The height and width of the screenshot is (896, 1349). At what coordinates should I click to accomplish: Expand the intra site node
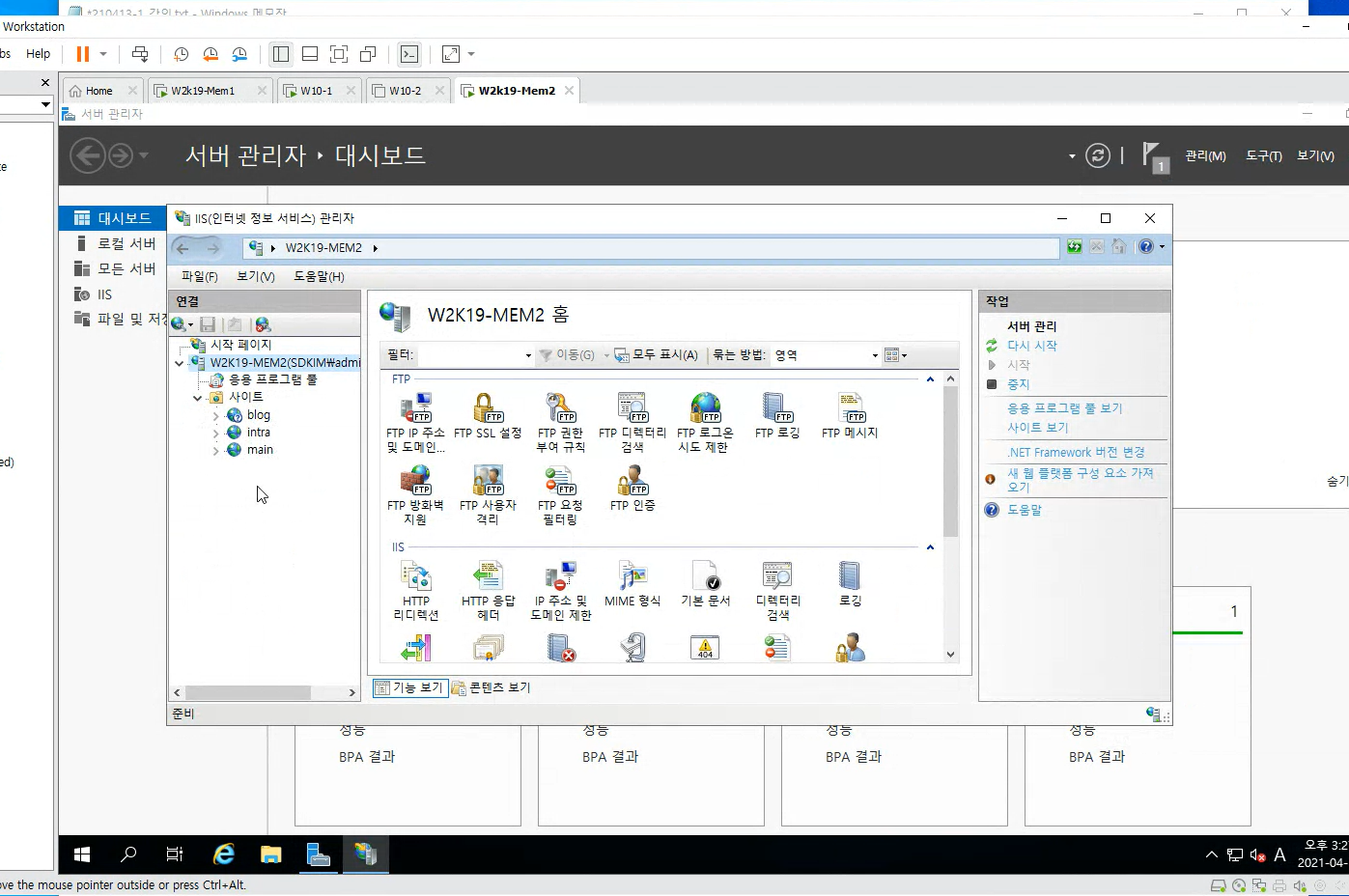coord(215,434)
